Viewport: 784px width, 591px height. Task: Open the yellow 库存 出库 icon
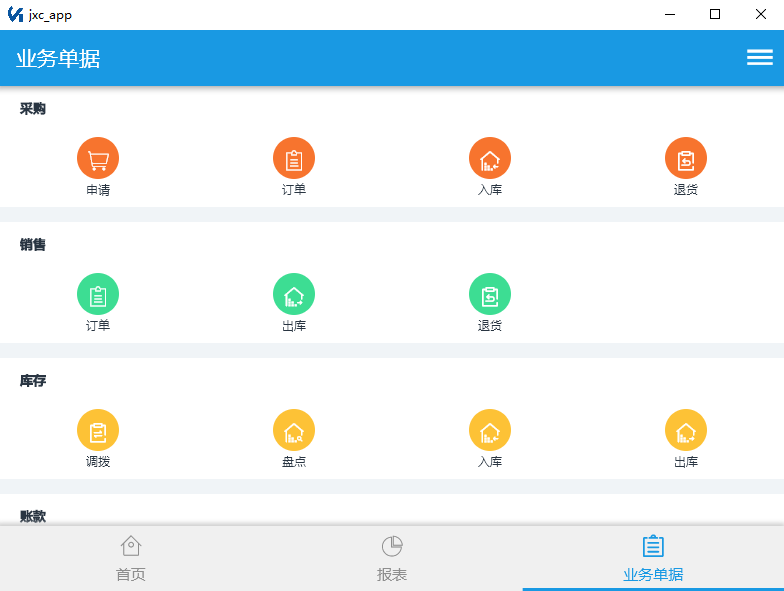[x=686, y=430]
